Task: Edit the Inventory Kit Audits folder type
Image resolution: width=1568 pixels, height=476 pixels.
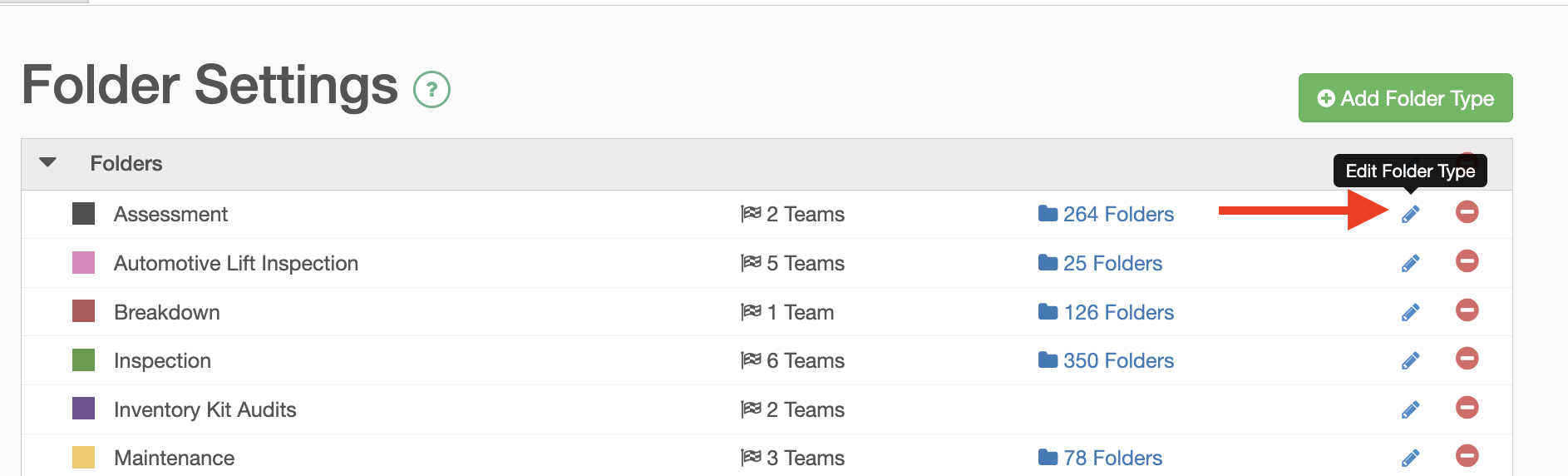Action: (1410, 410)
